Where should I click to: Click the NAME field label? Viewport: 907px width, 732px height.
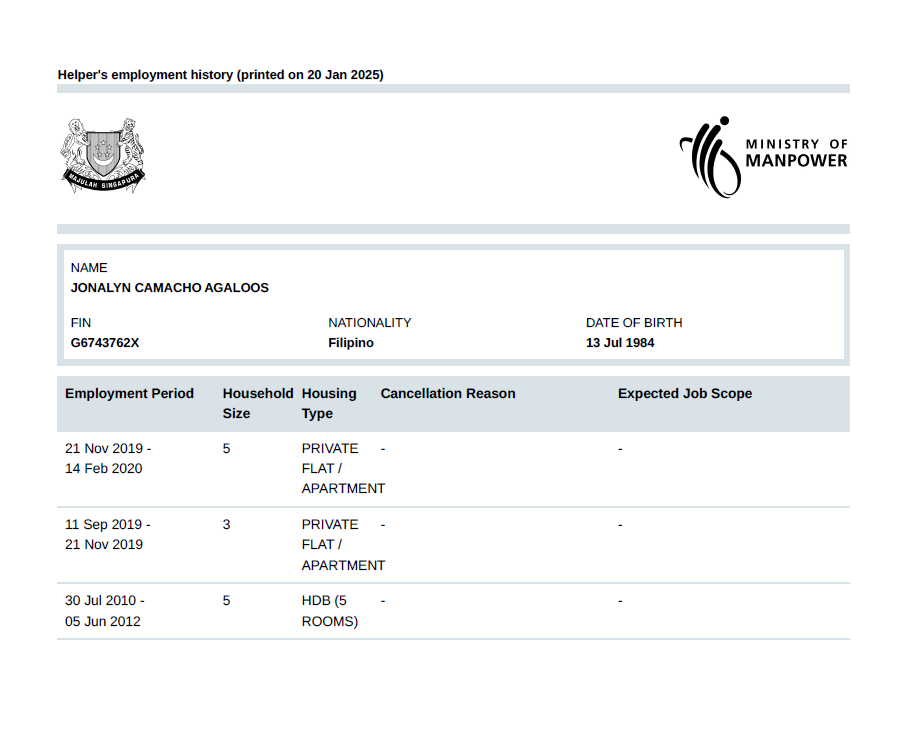(x=89, y=268)
